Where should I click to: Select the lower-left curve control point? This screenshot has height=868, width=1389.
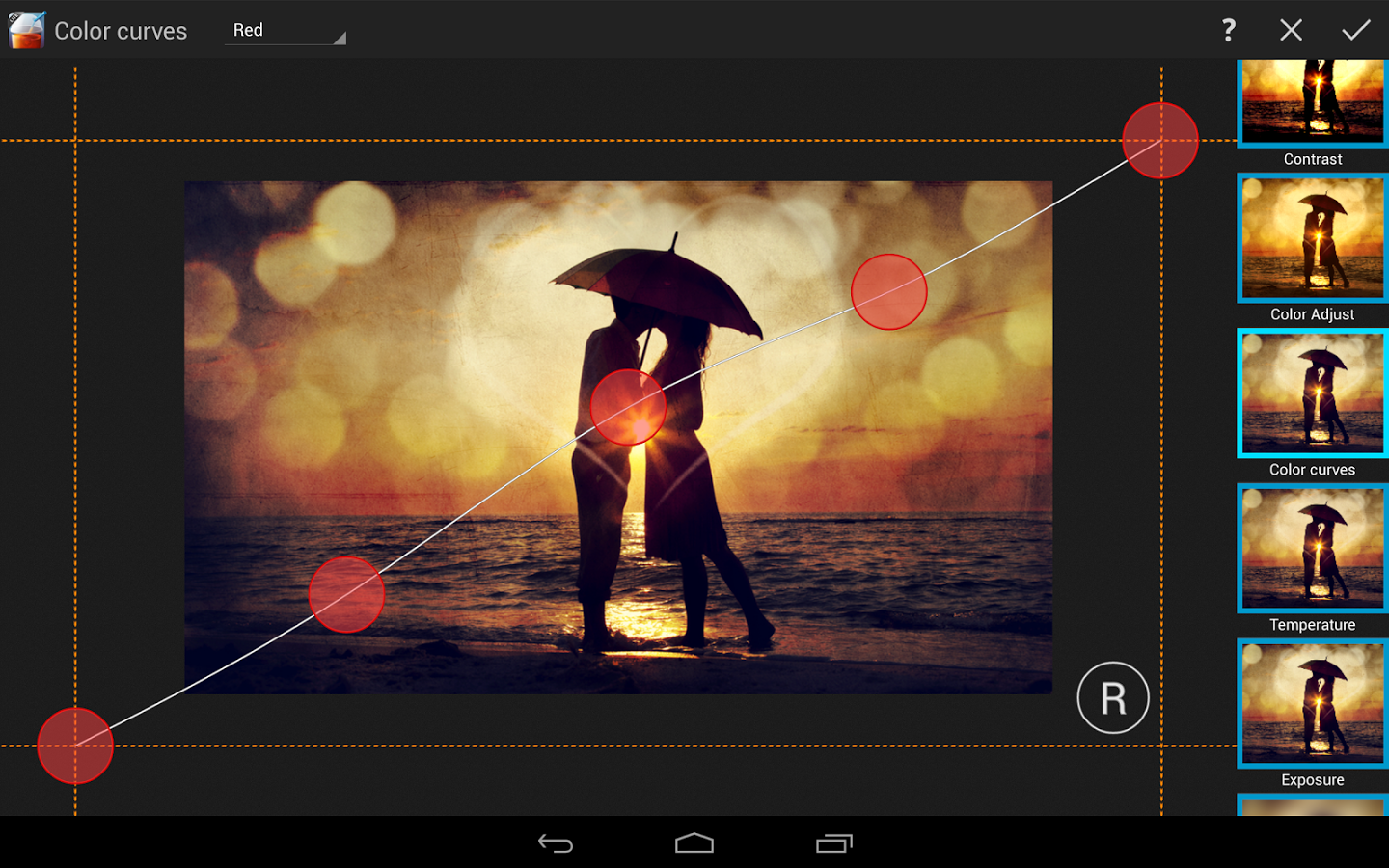pyautogui.click(x=346, y=595)
